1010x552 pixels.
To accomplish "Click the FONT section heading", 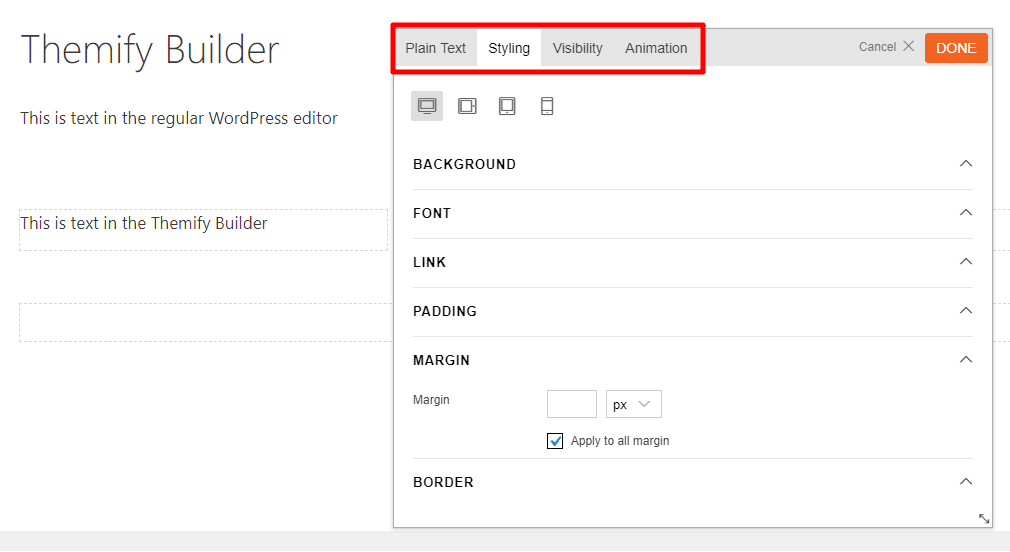I will click(x=432, y=213).
